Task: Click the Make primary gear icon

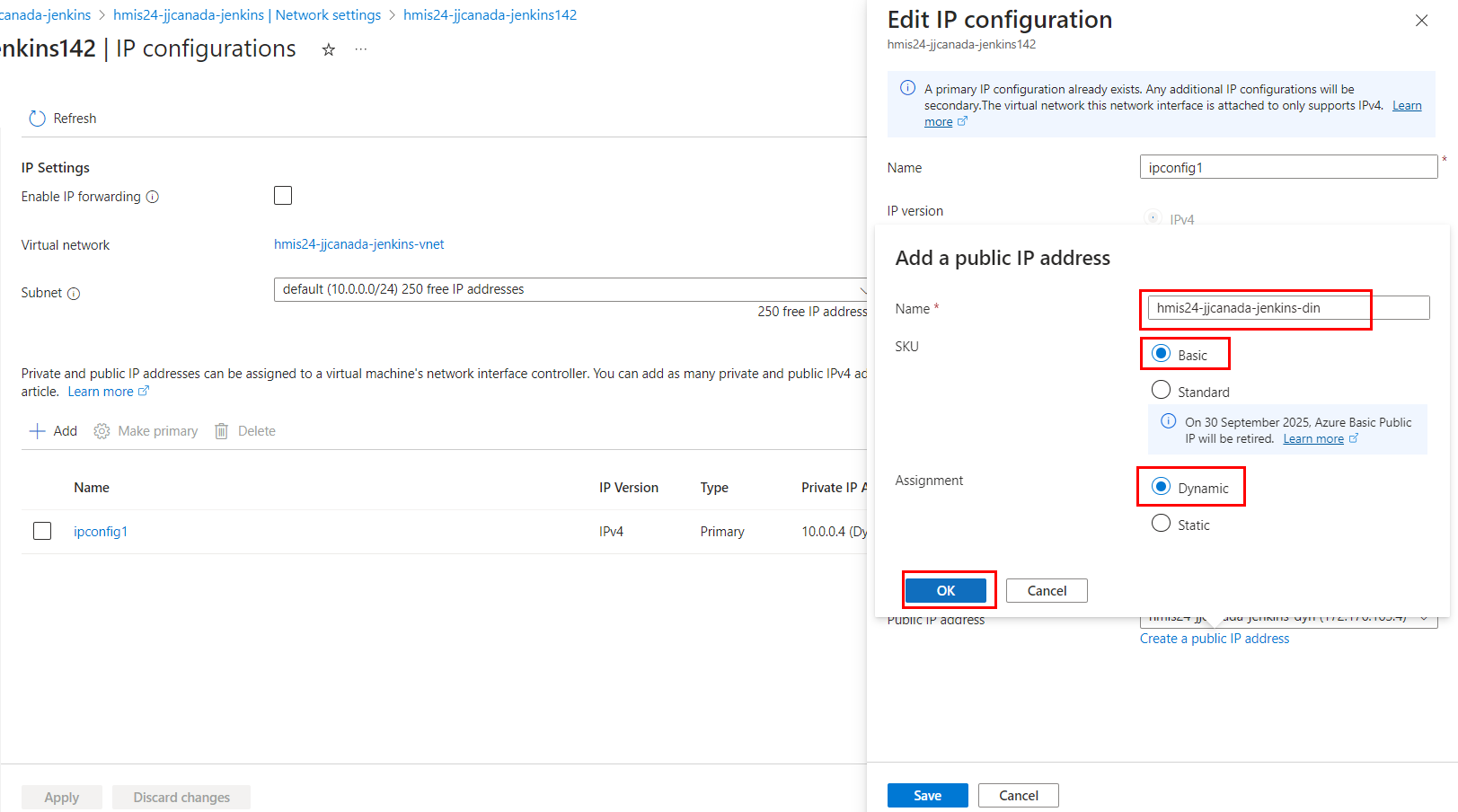Action: 102,431
